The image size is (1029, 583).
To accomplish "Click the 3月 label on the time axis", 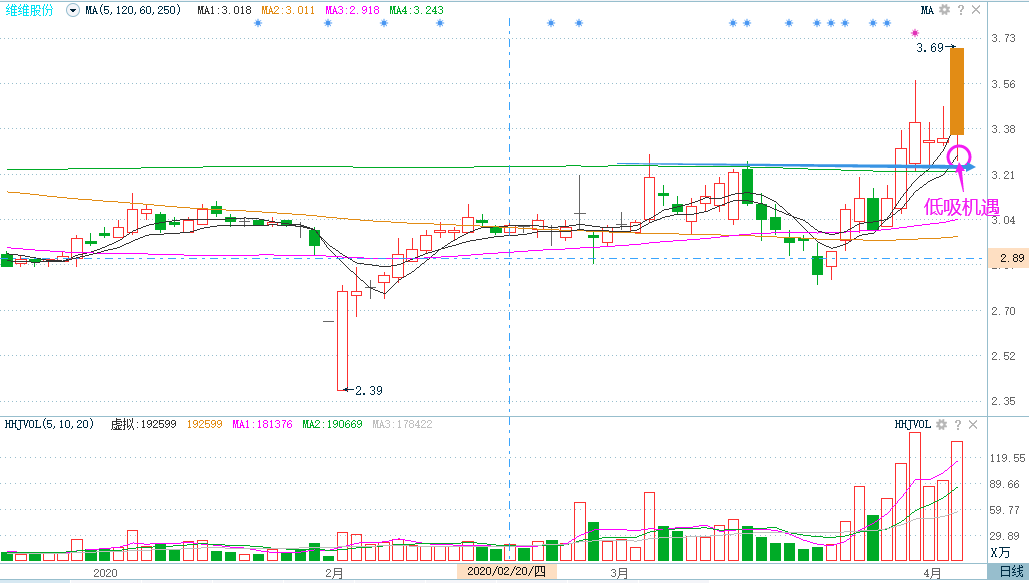I will point(619,573).
